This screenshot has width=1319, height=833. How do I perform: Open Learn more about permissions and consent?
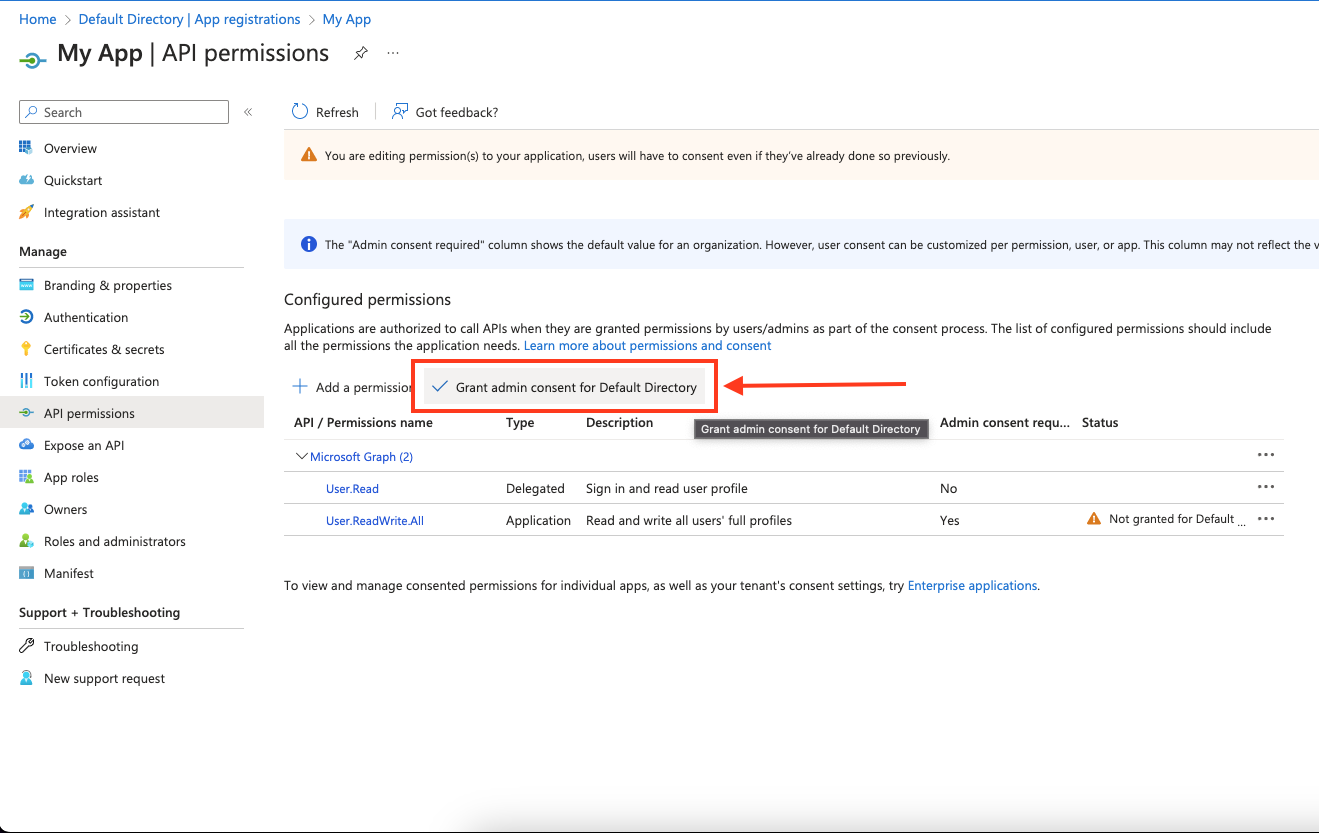(648, 345)
